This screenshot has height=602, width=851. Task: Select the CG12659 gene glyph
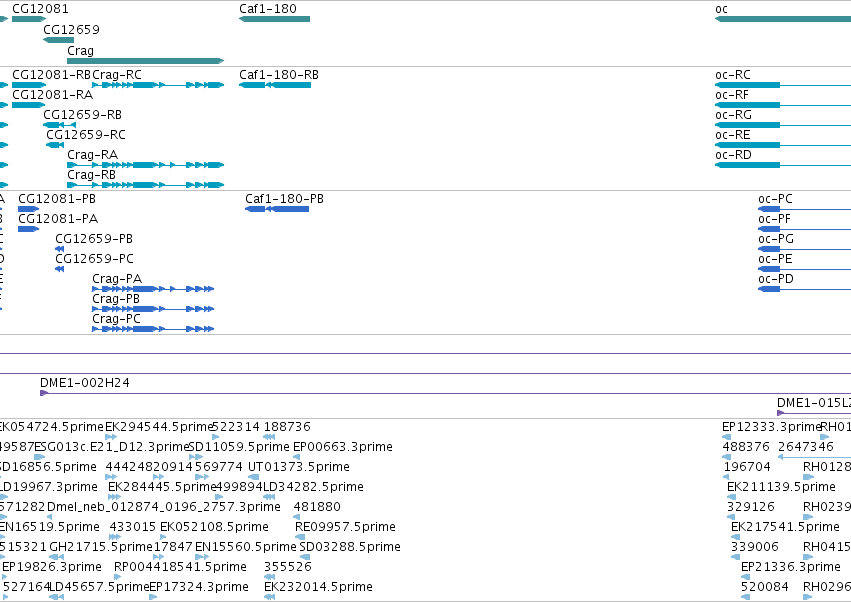59,40
